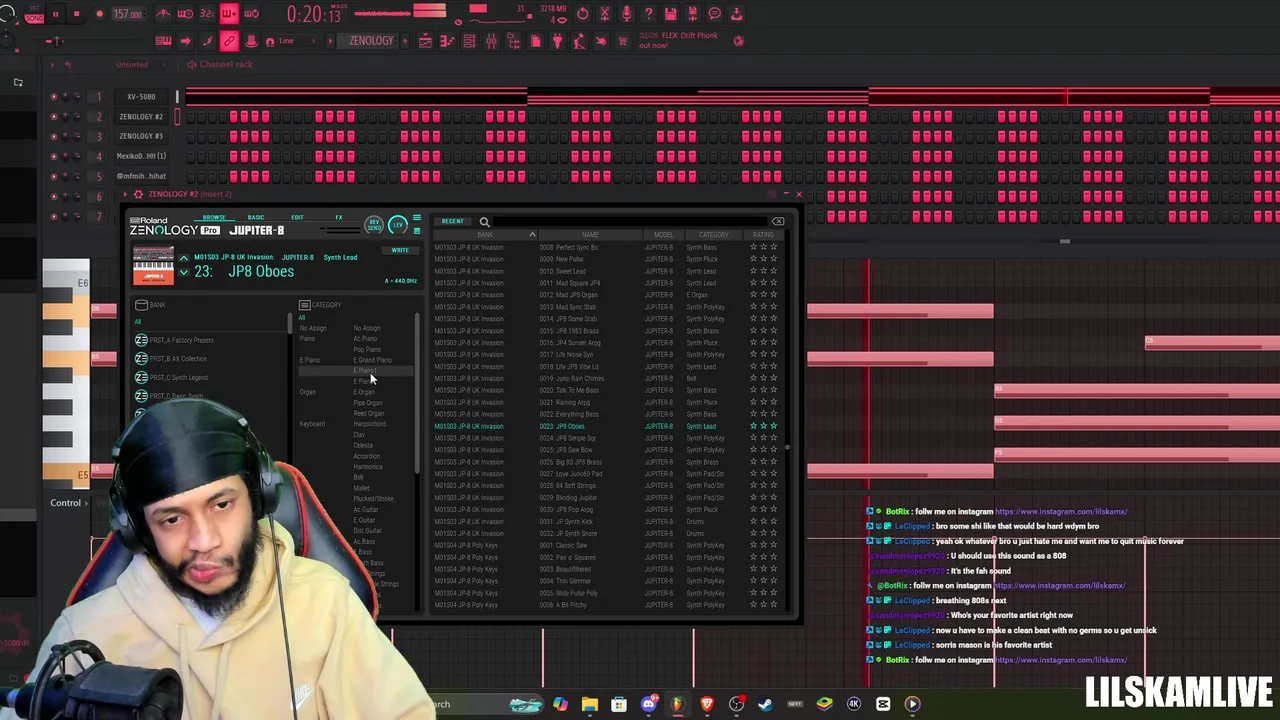Image resolution: width=1280 pixels, height=720 pixels.
Task: Toggle wait for input before recording
Action: [x=185, y=14]
